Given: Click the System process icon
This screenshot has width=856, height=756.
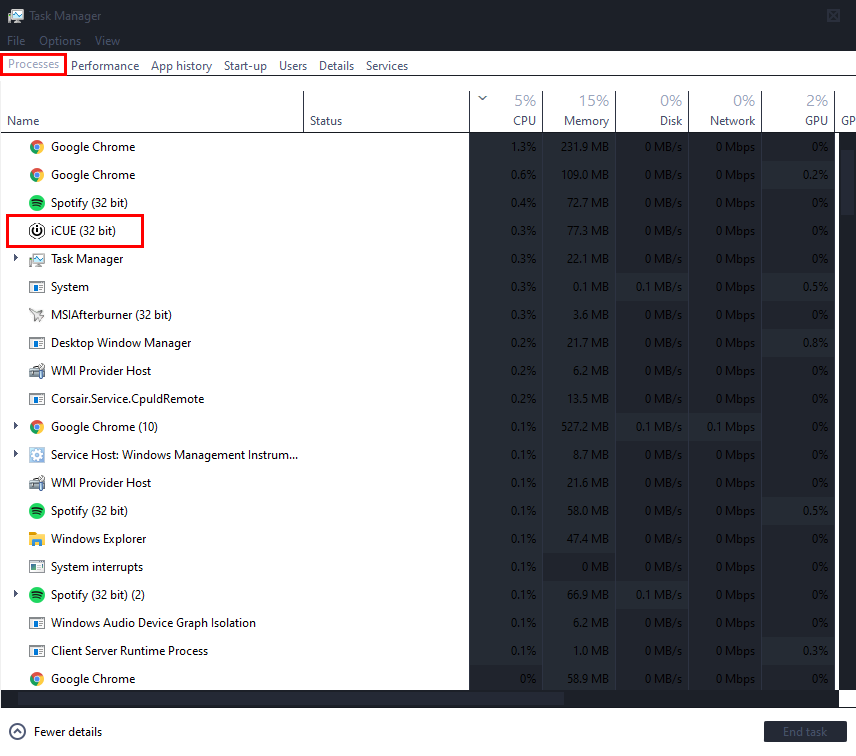Looking at the screenshot, I should click(37, 287).
